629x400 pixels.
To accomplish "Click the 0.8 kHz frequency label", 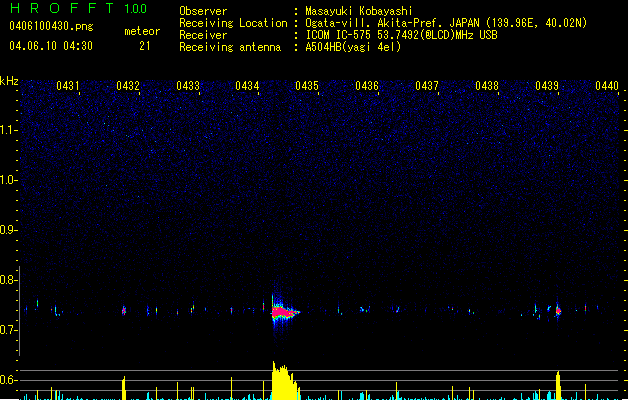I will coord(9,280).
